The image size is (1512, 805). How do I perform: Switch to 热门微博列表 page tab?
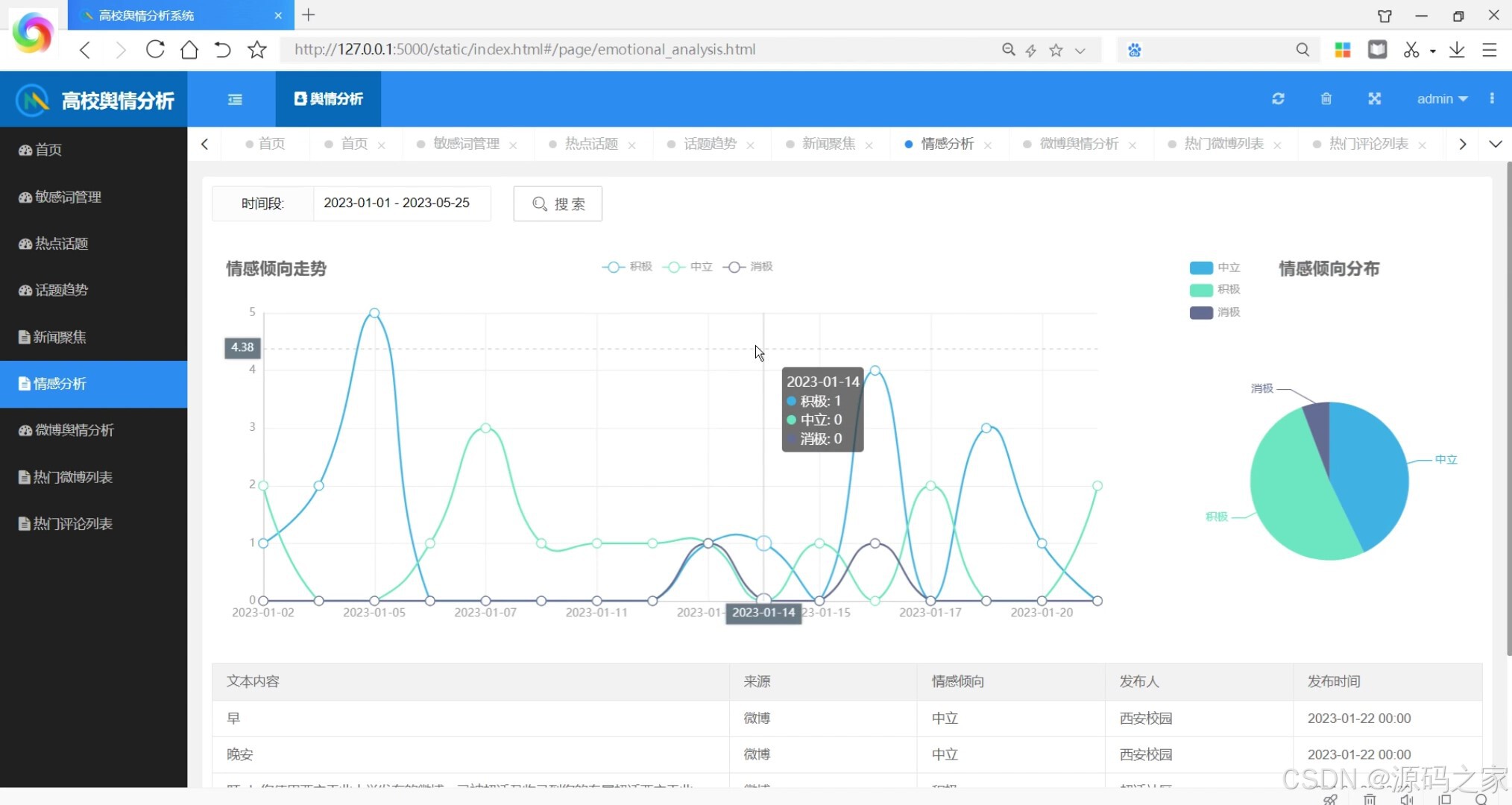tap(1223, 144)
